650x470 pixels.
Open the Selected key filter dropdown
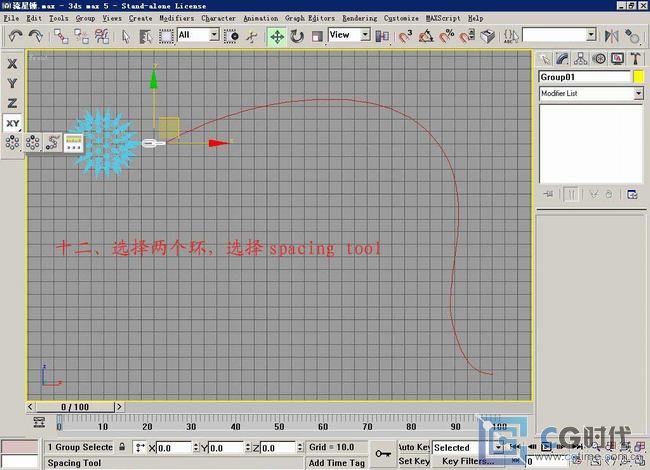[x=498, y=448]
